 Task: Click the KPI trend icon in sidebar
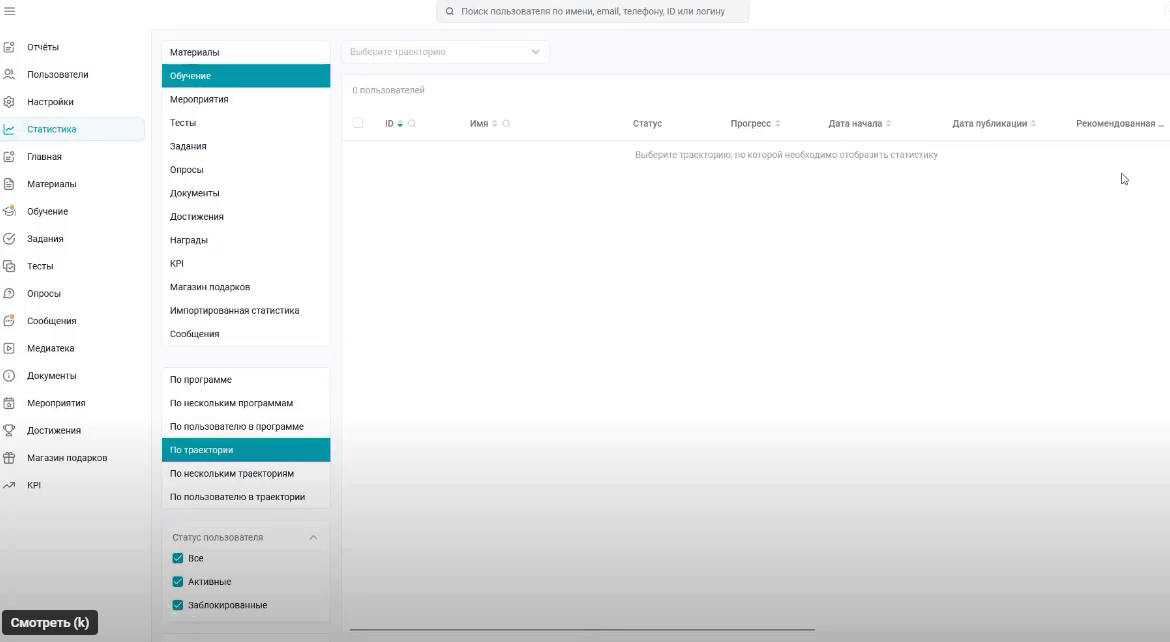click(x=9, y=485)
